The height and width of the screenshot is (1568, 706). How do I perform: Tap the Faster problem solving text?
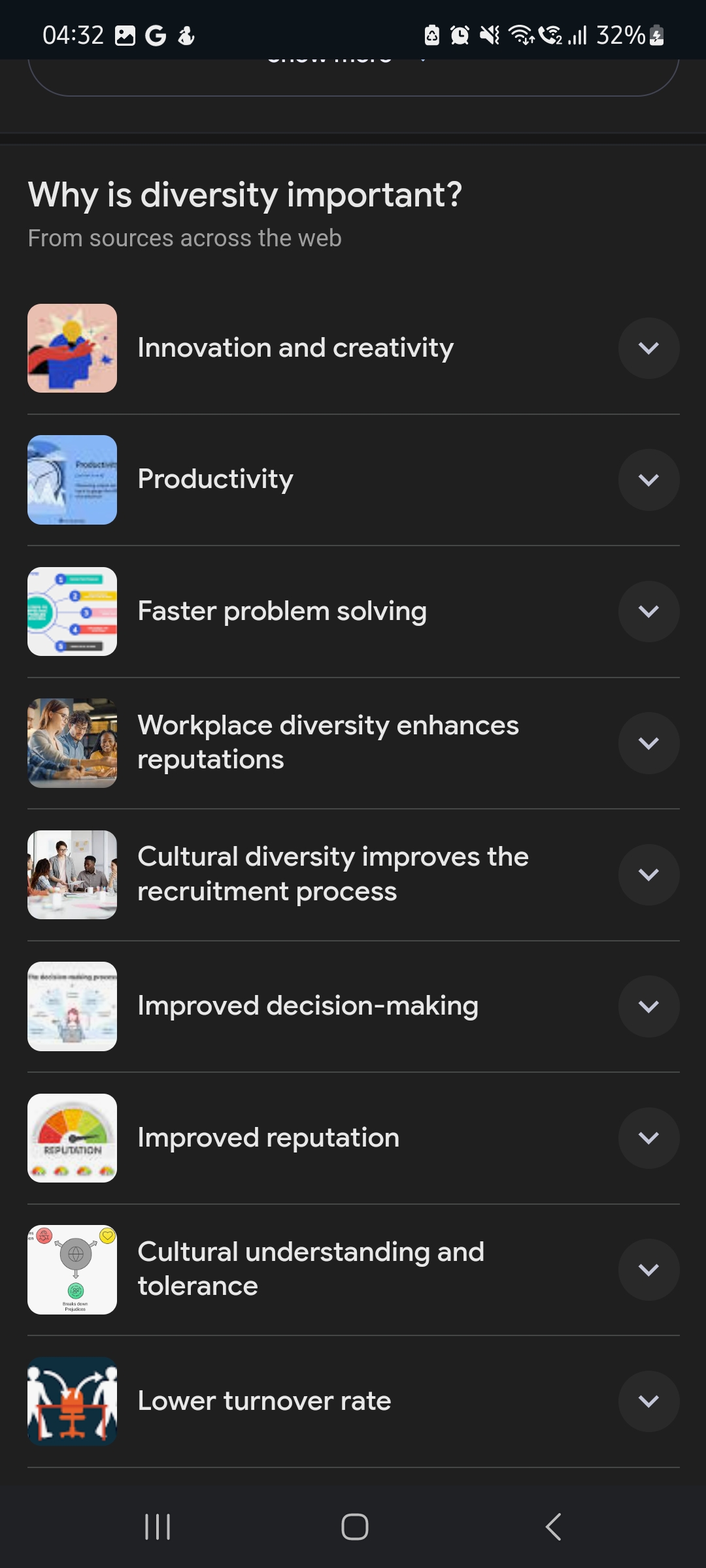tap(282, 612)
